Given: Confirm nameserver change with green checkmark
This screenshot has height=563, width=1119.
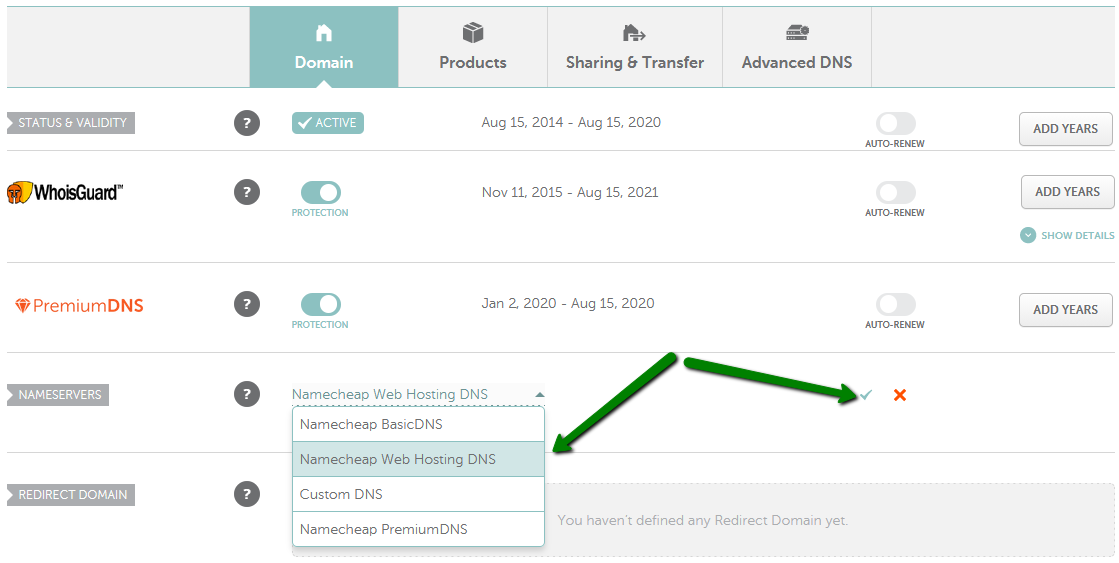Looking at the screenshot, I should tap(866, 395).
